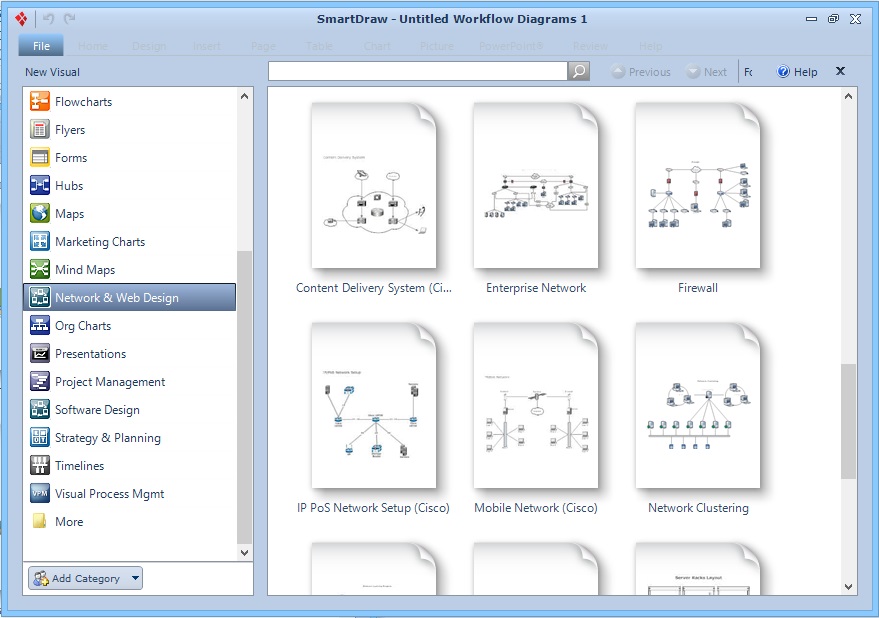Viewport: 879px width, 618px height.
Task: Click the Project Management icon
Action: tap(40, 382)
